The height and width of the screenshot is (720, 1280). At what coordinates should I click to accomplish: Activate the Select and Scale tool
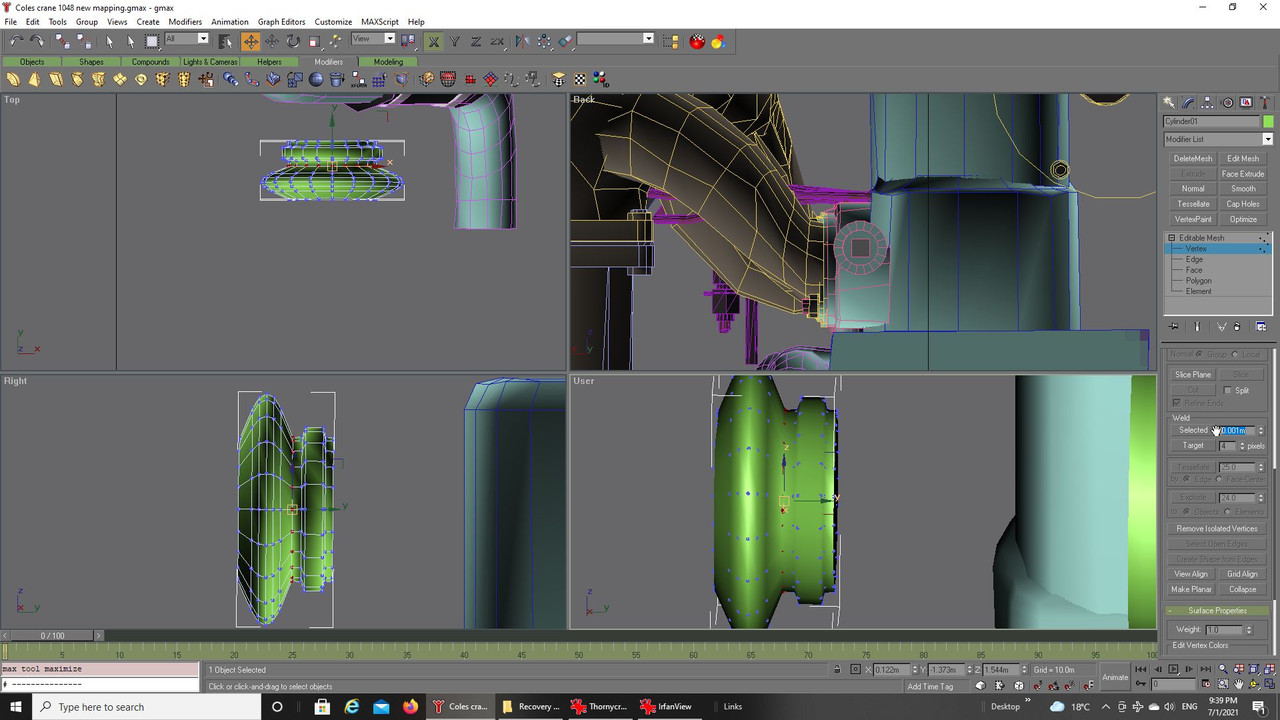[314, 41]
